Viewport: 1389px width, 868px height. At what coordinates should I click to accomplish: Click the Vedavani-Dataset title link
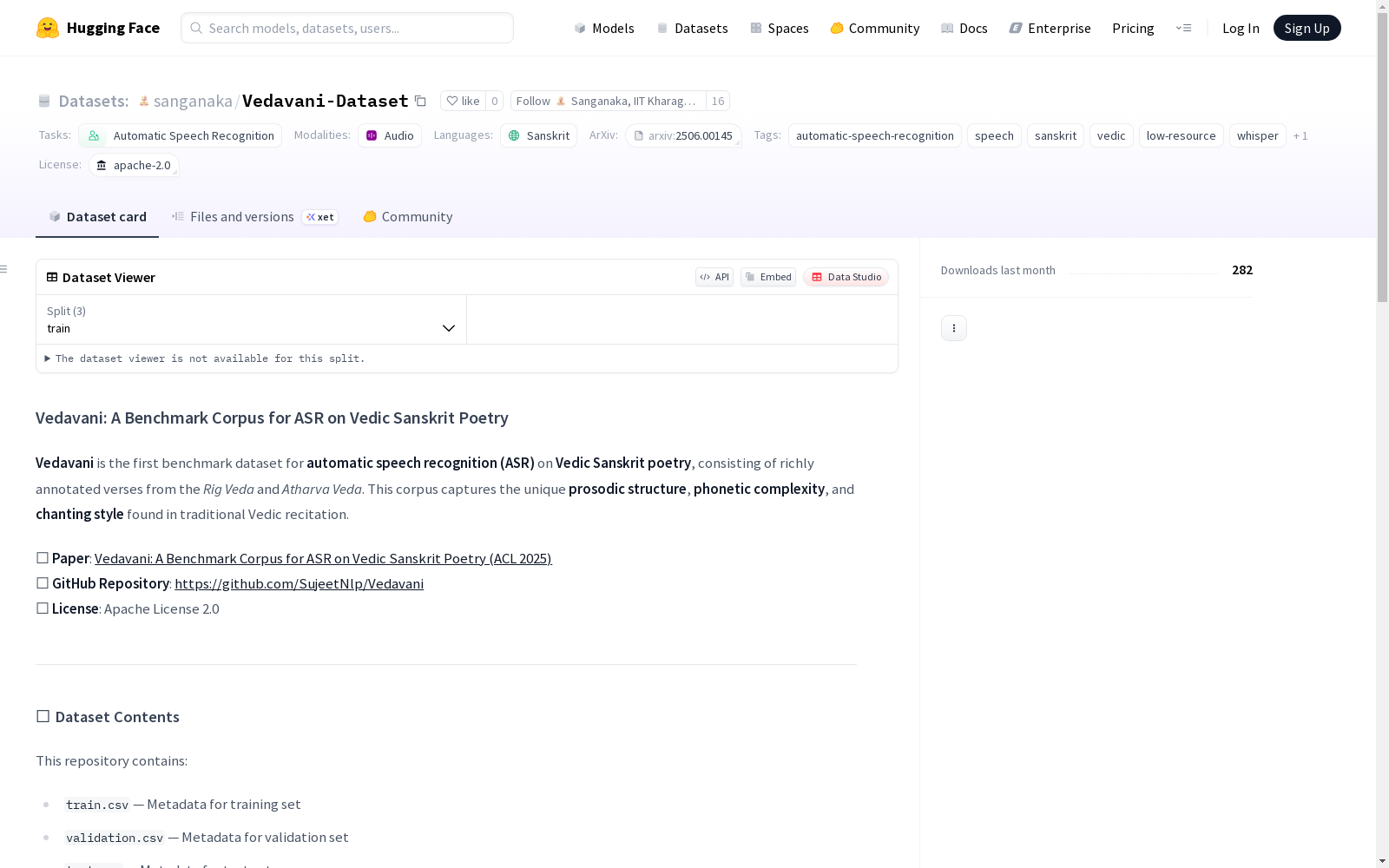point(326,101)
